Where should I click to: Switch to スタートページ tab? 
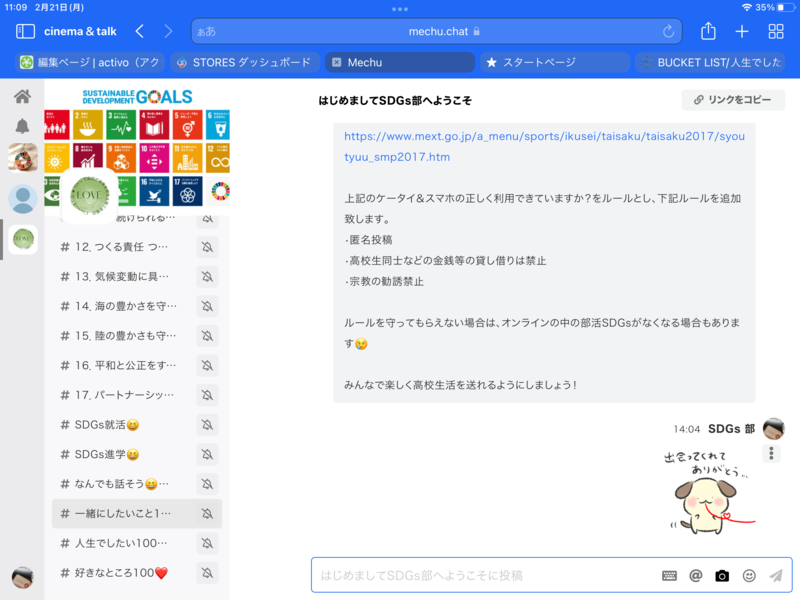(553, 62)
